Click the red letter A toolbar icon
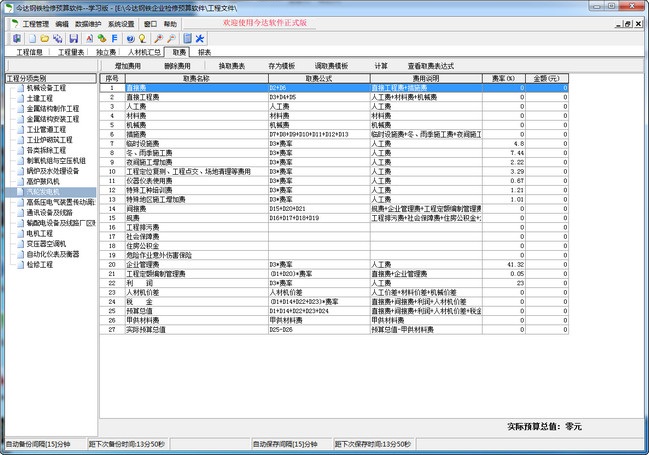The width and height of the screenshot is (649, 455). pyautogui.click(x=89, y=39)
